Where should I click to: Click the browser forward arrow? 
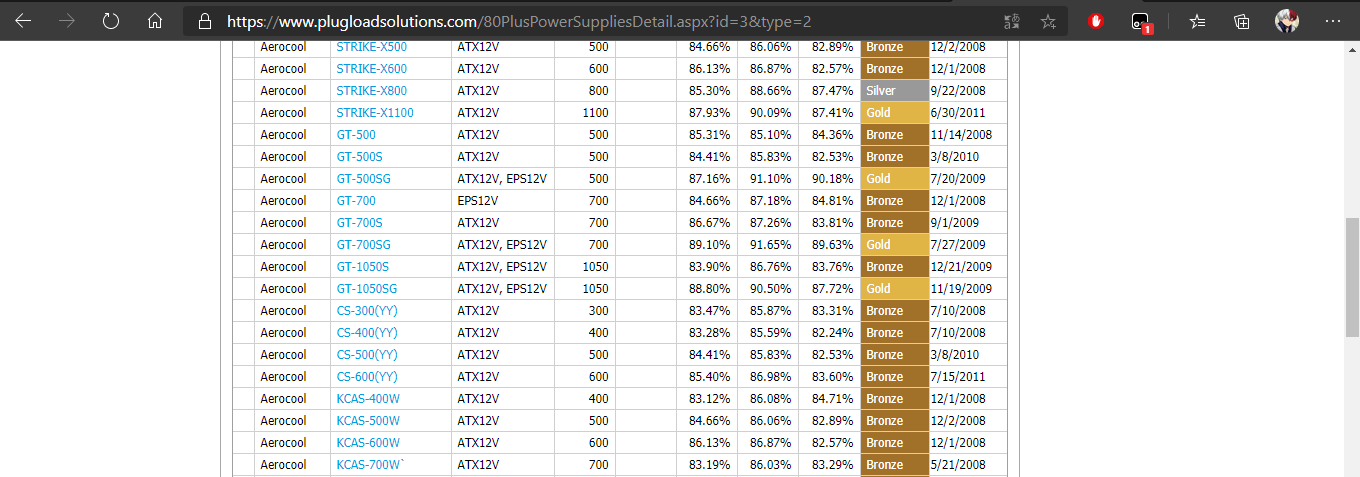click(x=67, y=20)
